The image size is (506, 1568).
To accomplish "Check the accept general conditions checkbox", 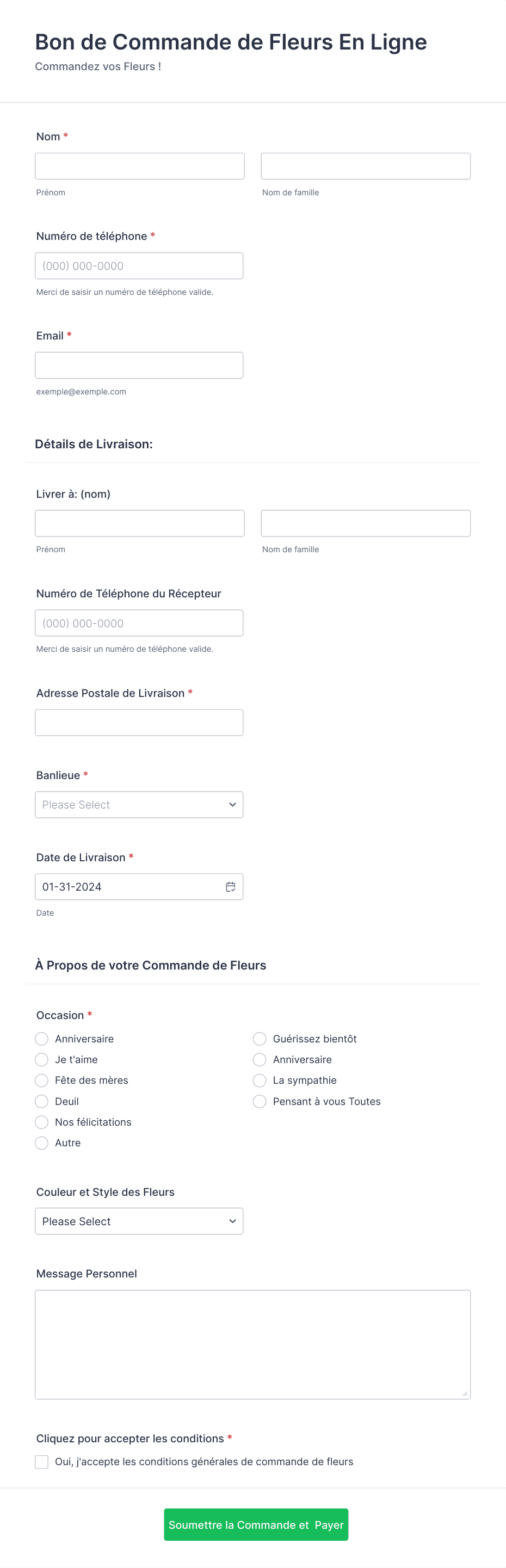I will coord(41,1462).
